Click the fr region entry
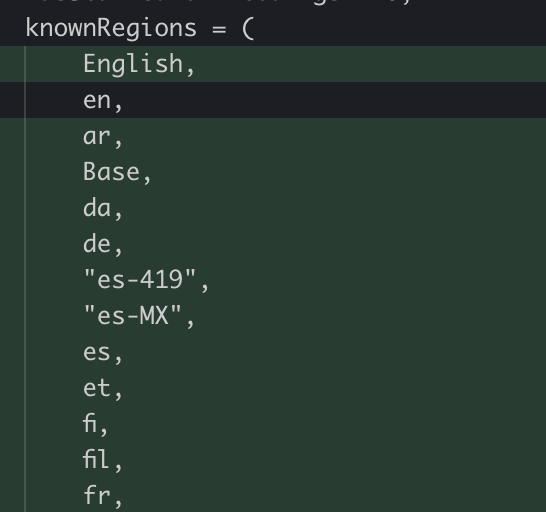The height and width of the screenshot is (512, 546). pyautogui.click(x=97, y=495)
